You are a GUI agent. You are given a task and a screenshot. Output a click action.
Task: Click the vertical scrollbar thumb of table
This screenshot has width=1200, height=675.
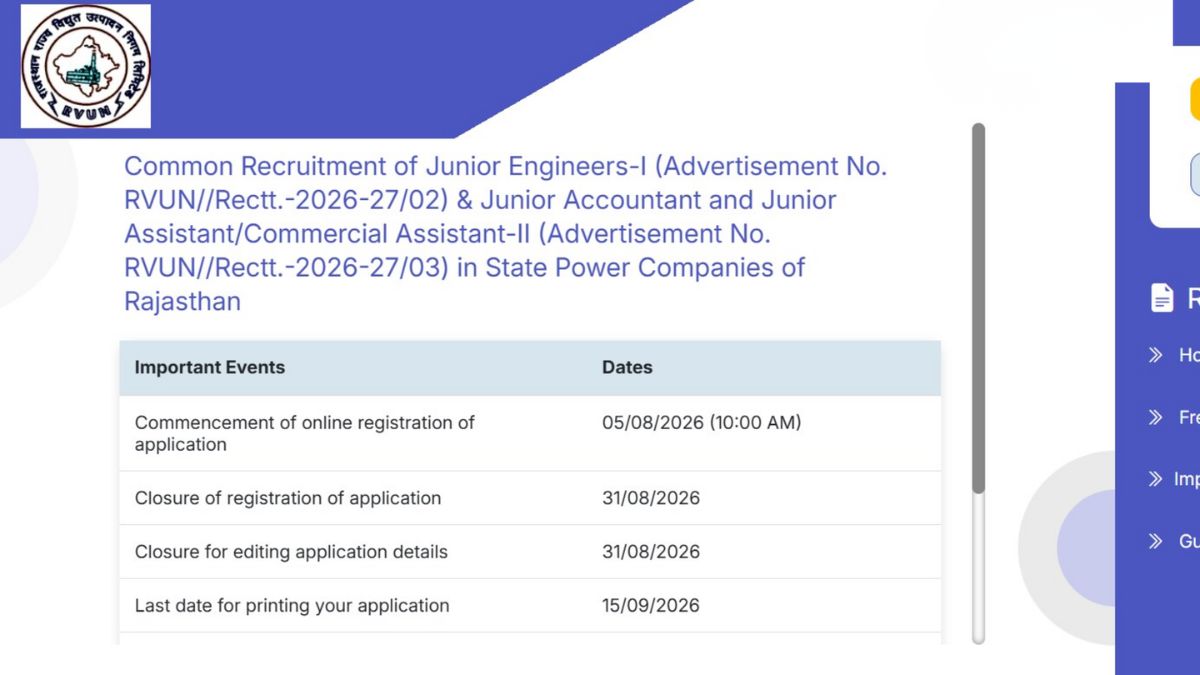point(978,308)
